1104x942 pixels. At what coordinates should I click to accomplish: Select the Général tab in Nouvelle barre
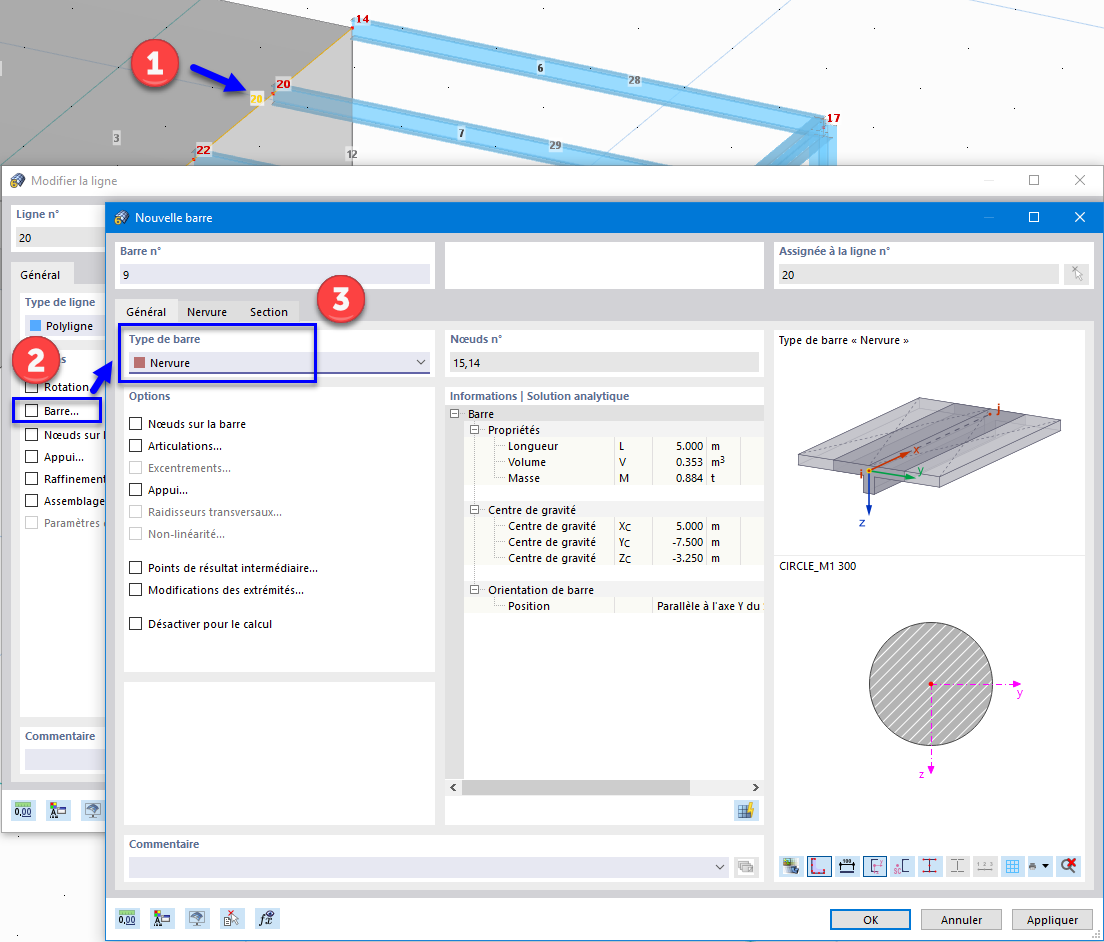(146, 312)
